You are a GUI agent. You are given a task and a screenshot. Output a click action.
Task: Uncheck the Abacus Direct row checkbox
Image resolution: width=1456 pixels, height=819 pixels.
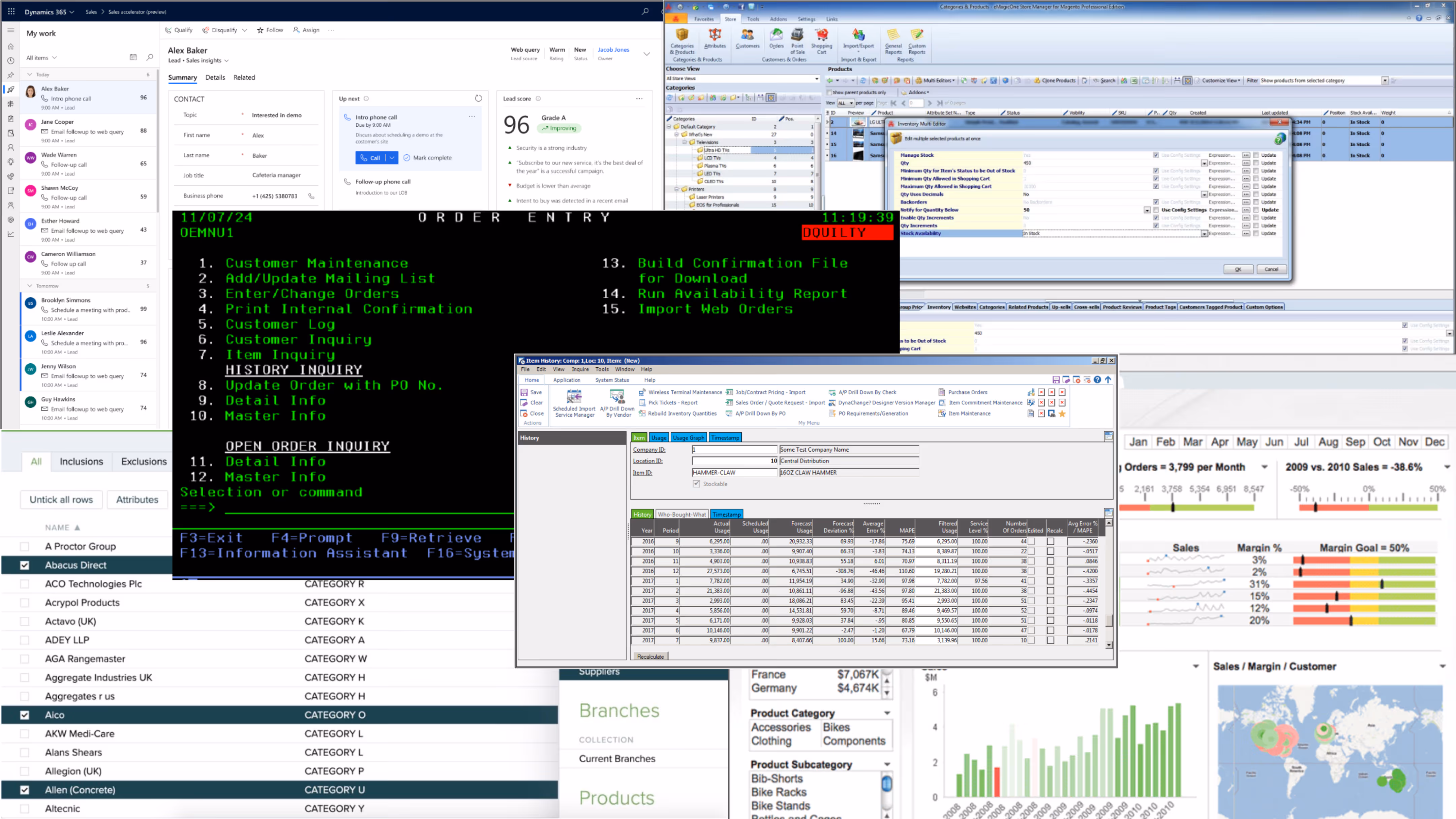point(24,565)
